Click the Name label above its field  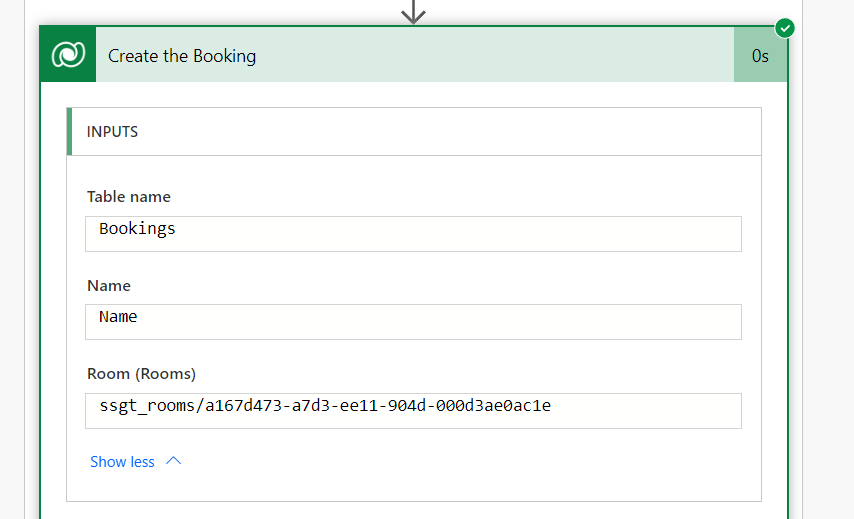pos(109,285)
